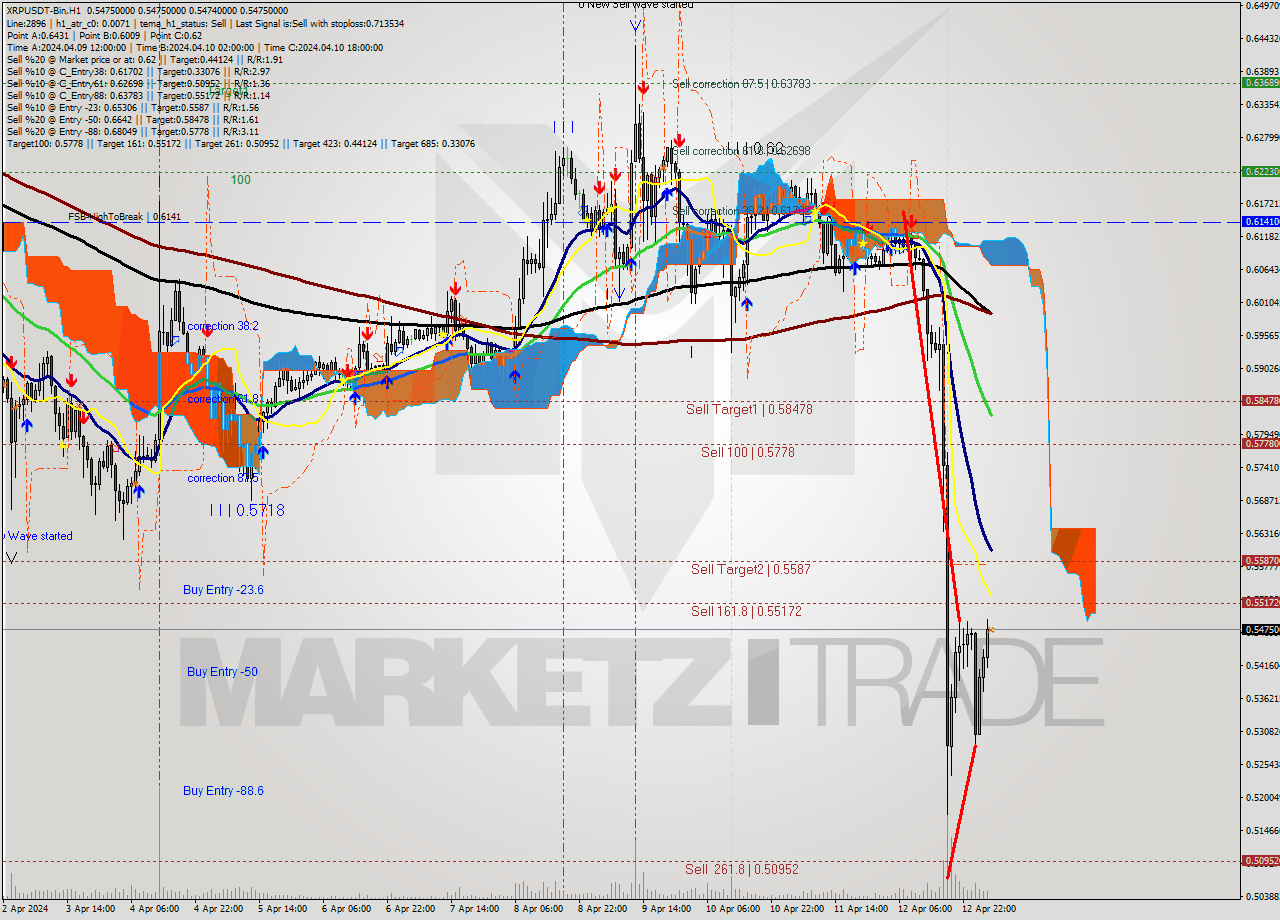Click the '5 Apr 14:00' time label

coord(282,909)
